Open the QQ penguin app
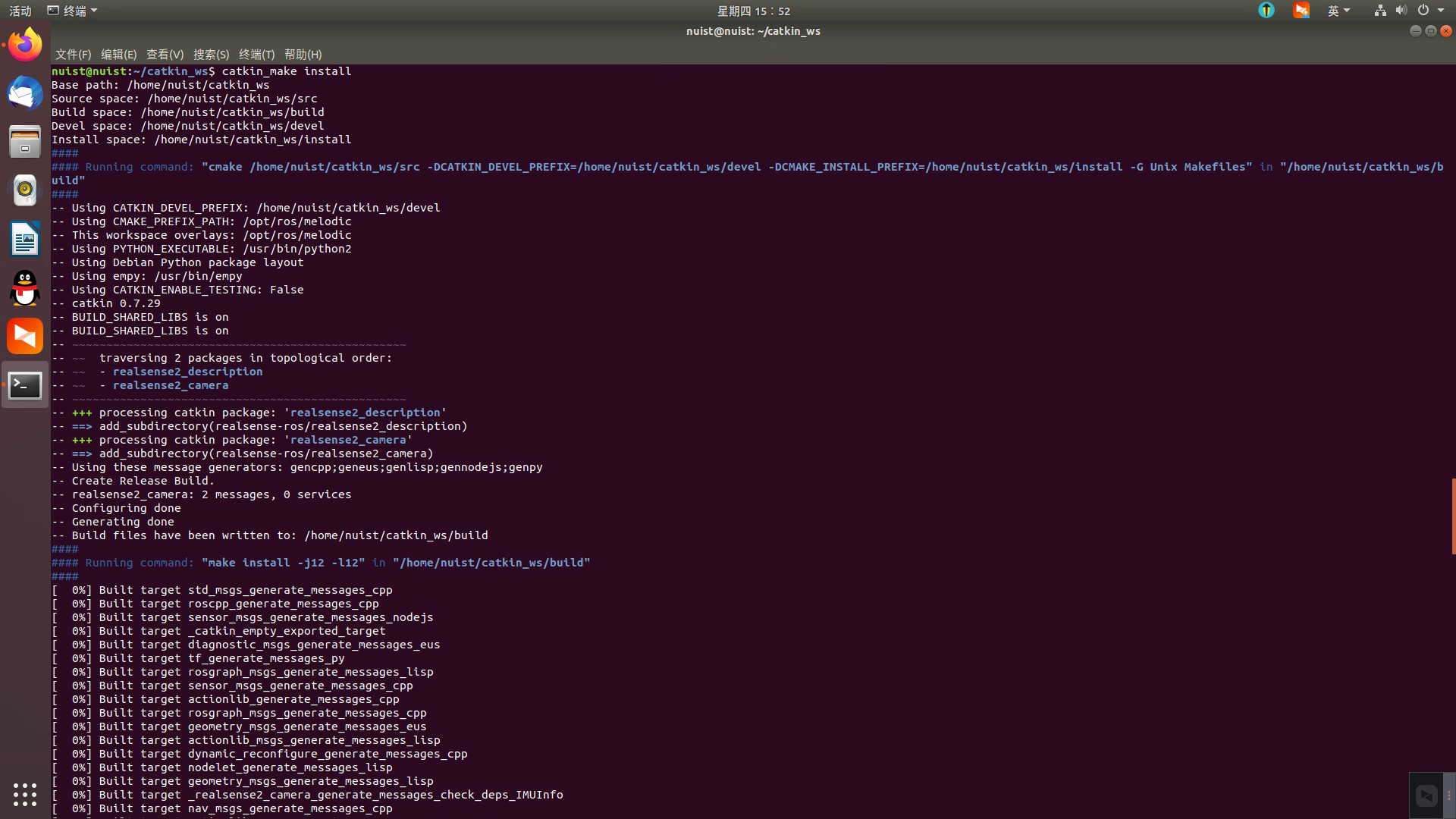Image resolution: width=1456 pixels, height=819 pixels. 25,287
